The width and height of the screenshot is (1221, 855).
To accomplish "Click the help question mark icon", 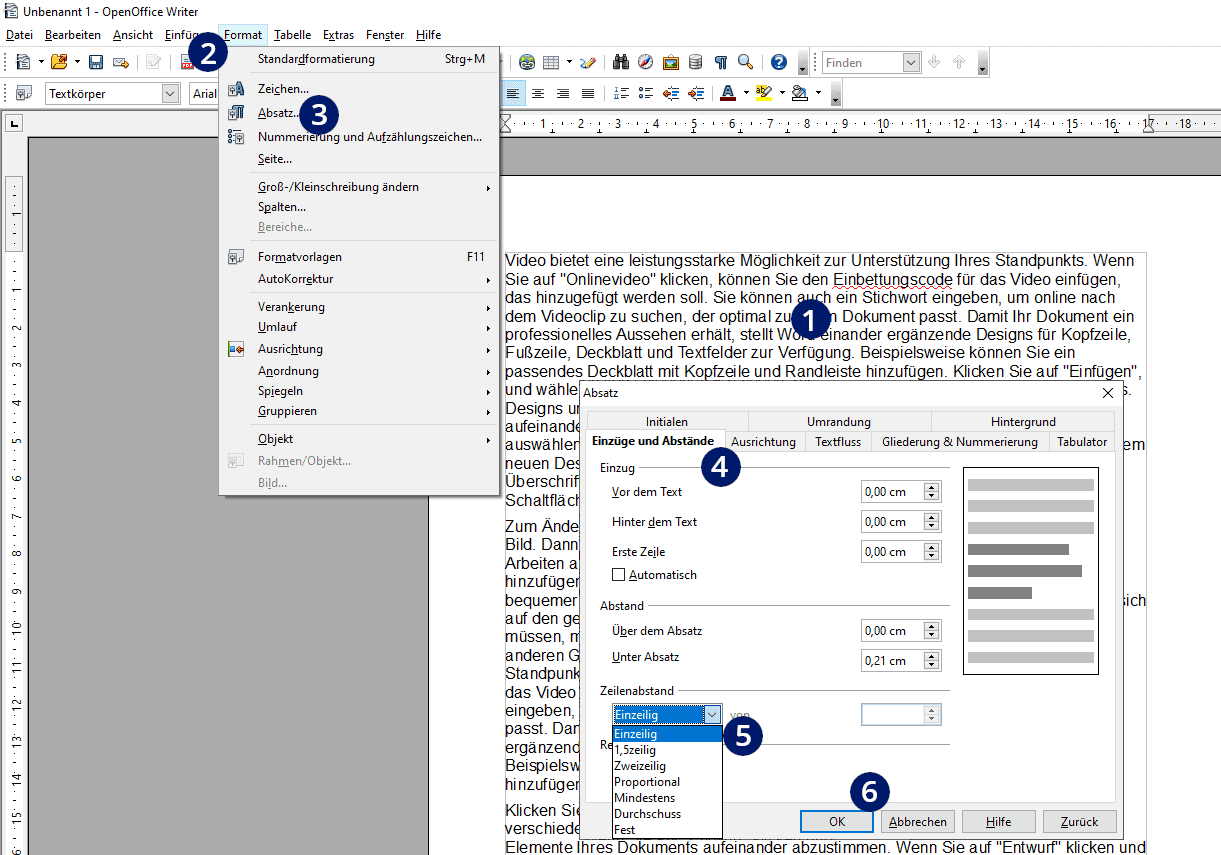I will [x=779, y=62].
